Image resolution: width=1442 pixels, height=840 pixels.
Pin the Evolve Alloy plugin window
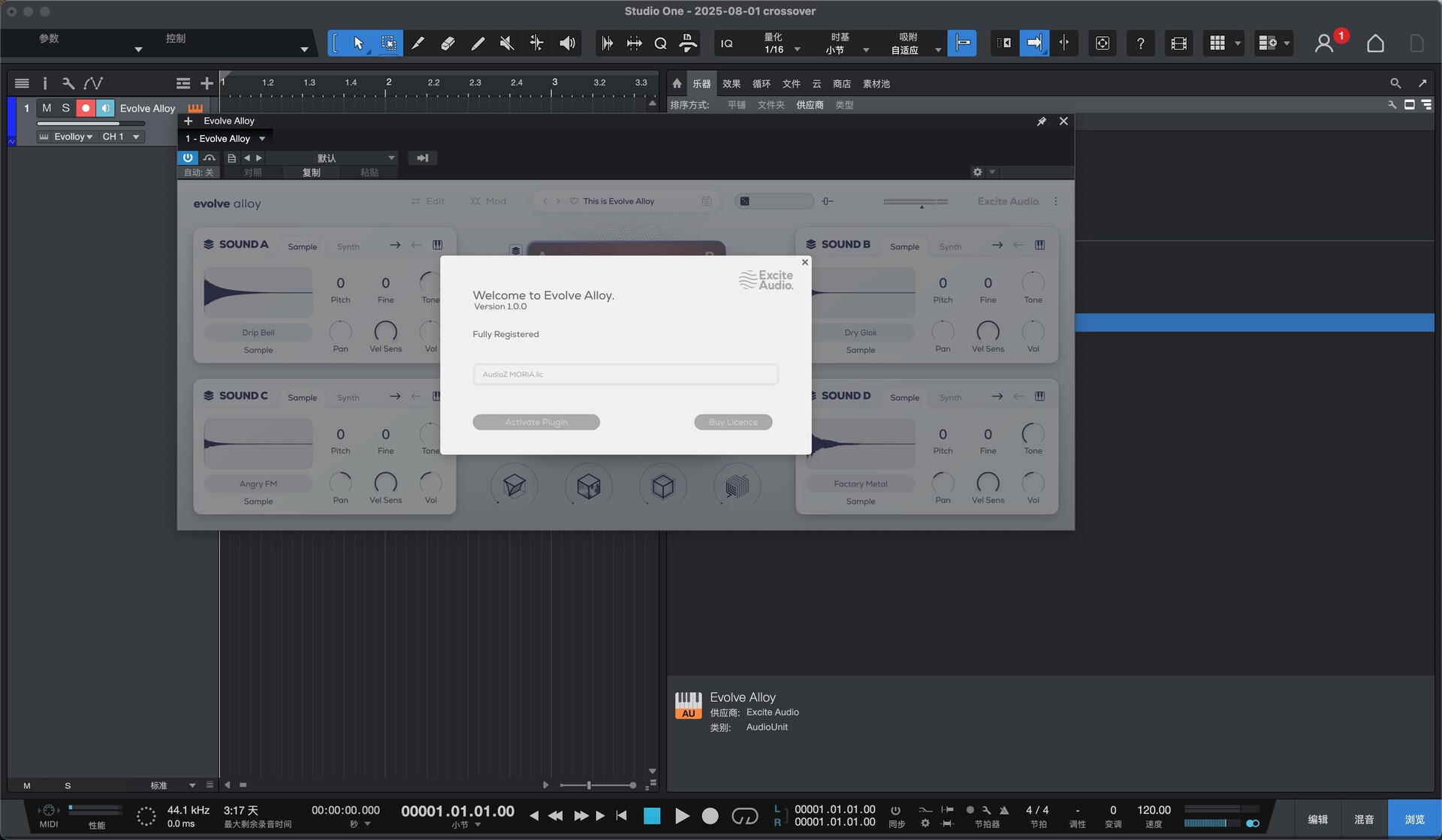click(x=1042, y=121)
